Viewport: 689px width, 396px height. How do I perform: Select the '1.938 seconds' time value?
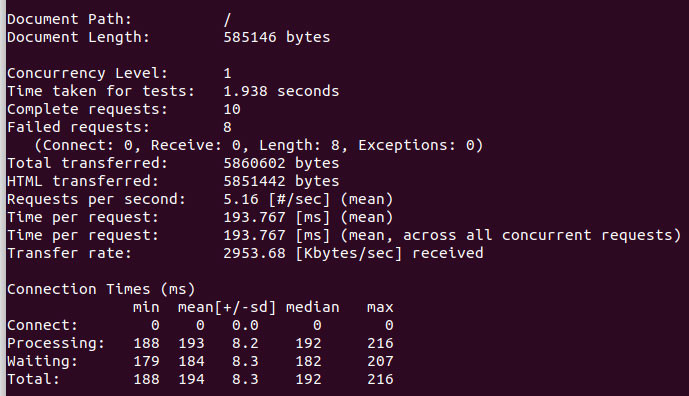point(281,91)
